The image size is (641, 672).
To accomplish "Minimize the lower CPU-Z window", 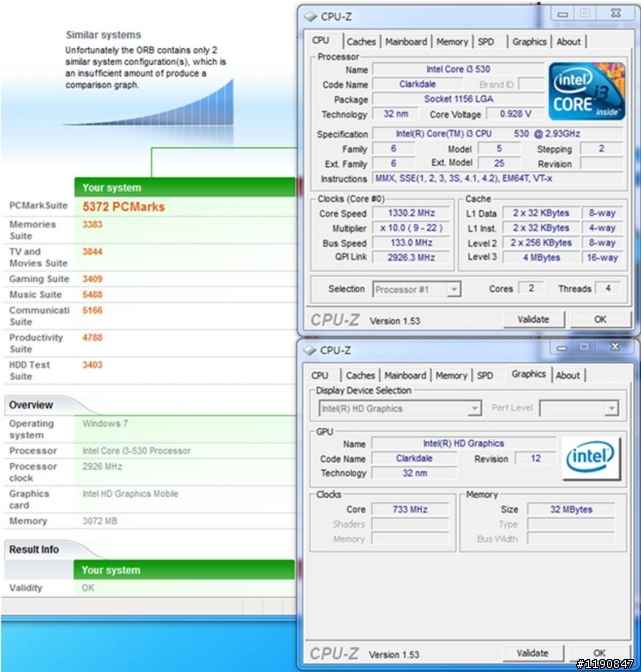I will (x=562, y=348).
